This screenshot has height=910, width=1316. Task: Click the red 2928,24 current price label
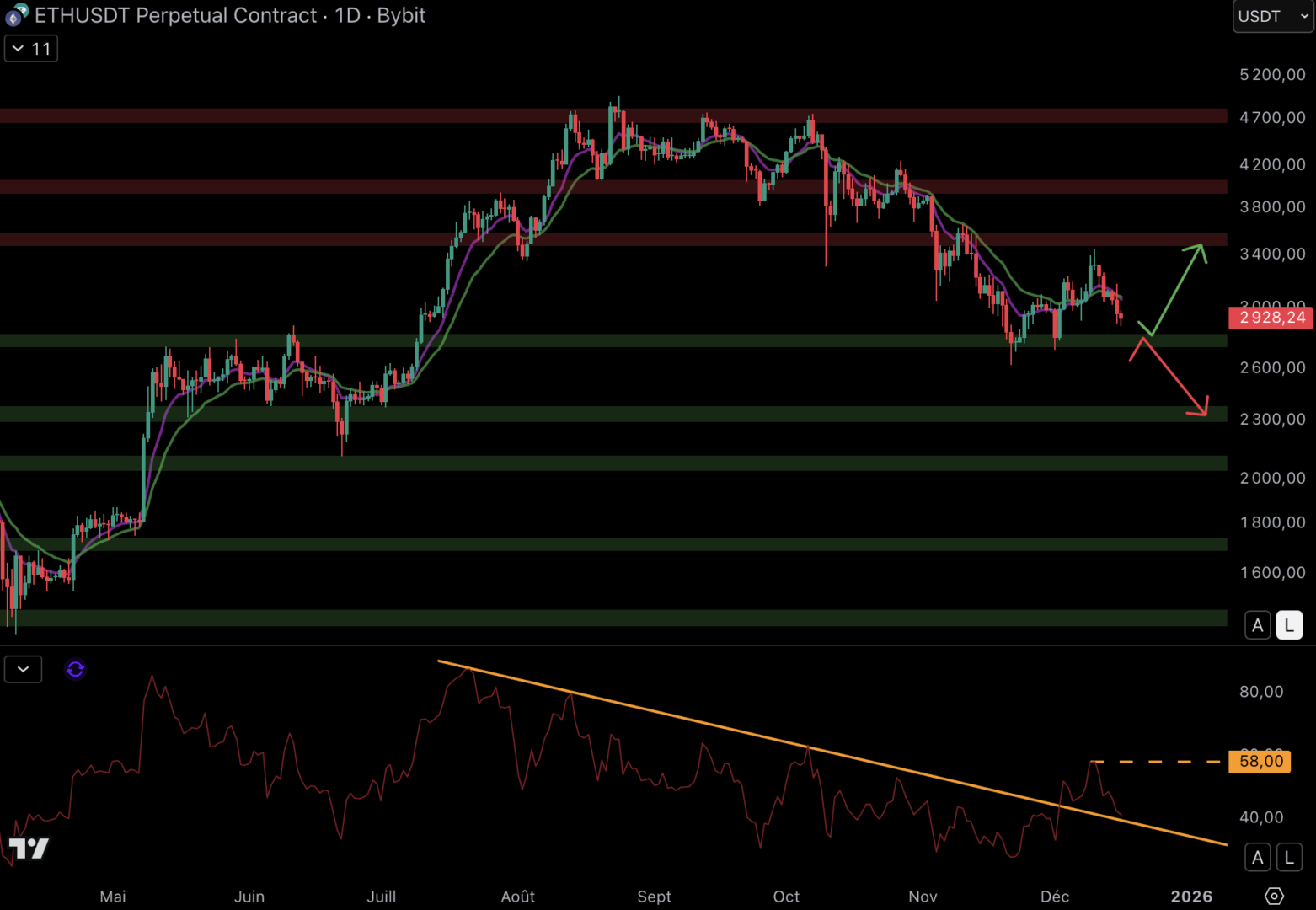(1271, 318)
